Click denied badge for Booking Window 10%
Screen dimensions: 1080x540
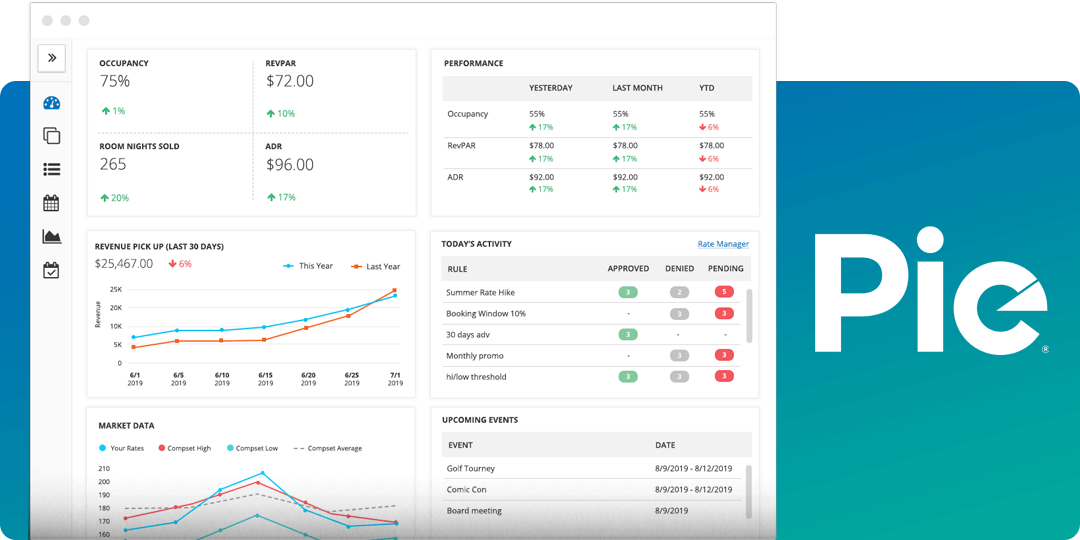point(679,313)
